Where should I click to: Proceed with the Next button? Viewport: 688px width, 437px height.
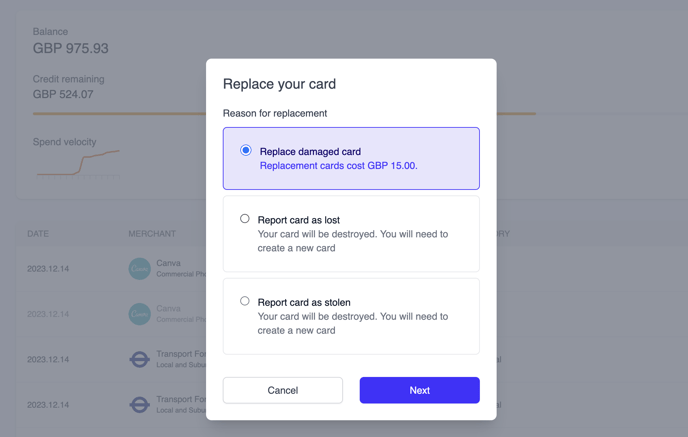point(419,390)
